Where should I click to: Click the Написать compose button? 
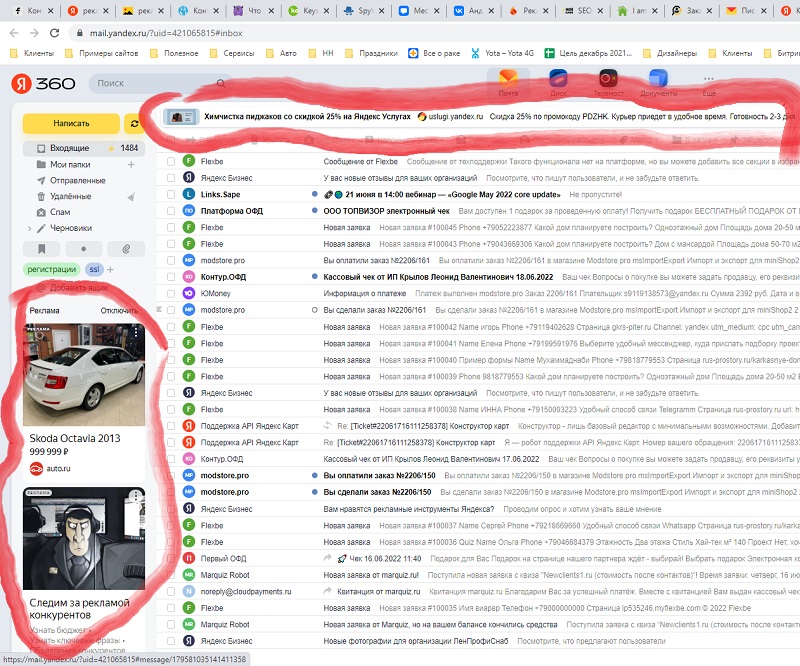tap(71, 124)
